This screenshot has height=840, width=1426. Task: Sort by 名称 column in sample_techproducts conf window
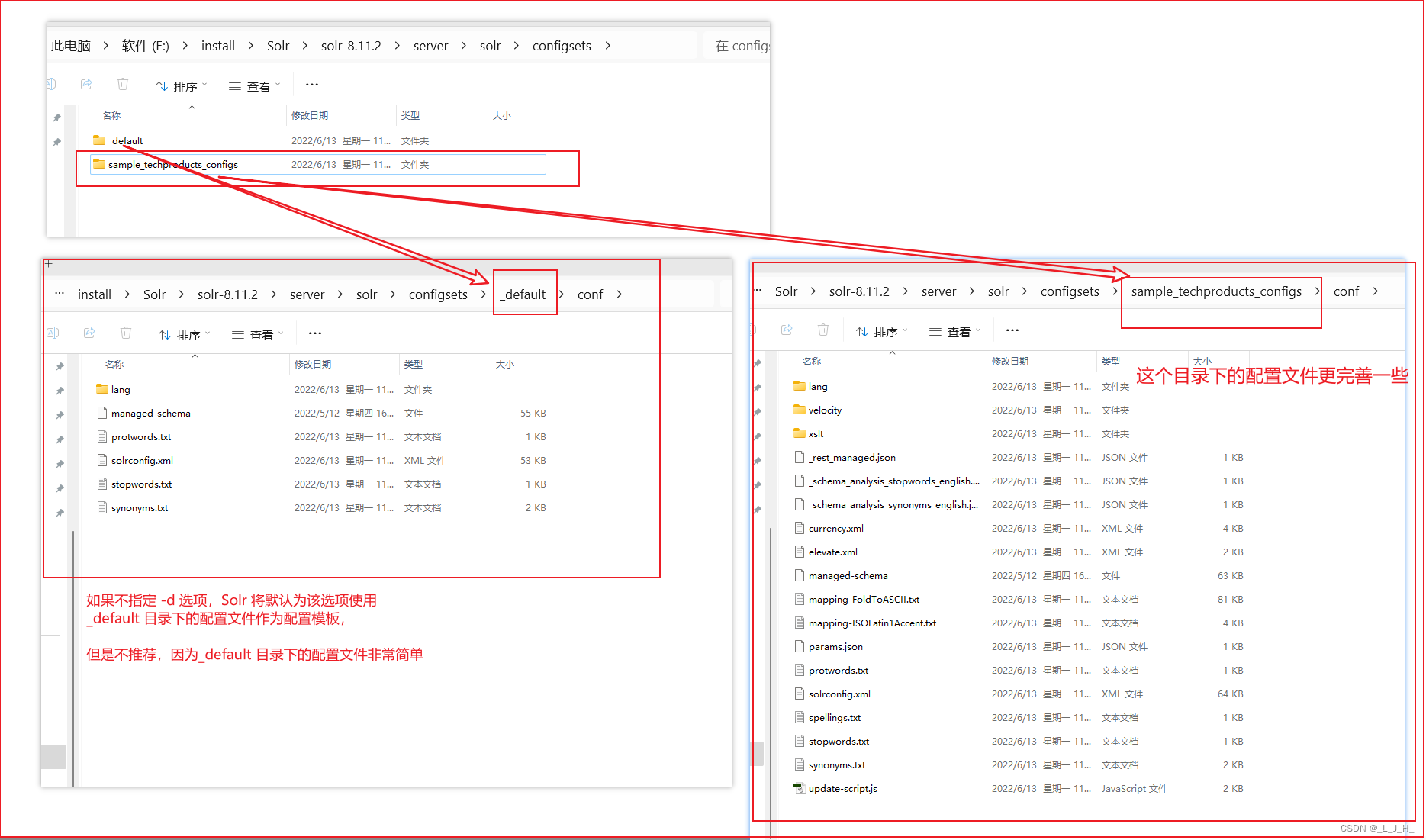click(812, 362)
